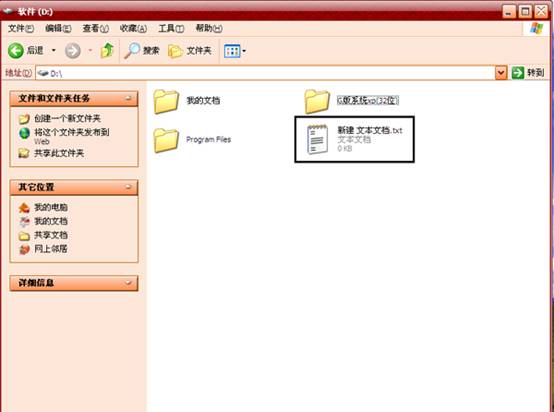The image size is (554, 412).
Task: Collapse the 文件和文件夹任务 panel
Action: tap(128, 98)
